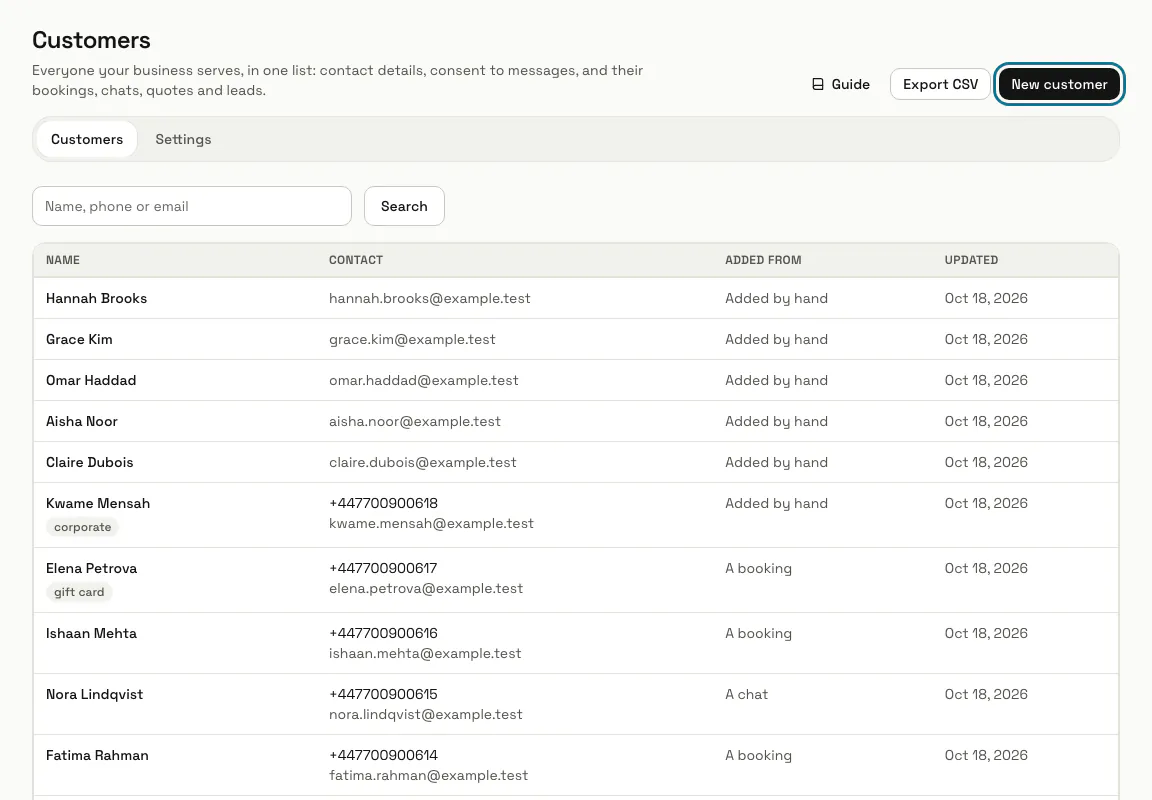The height and width of the screenshot is (800, 1152).
Task: Click 'A booking' in Elena Petrova's row
Action: 758,569
